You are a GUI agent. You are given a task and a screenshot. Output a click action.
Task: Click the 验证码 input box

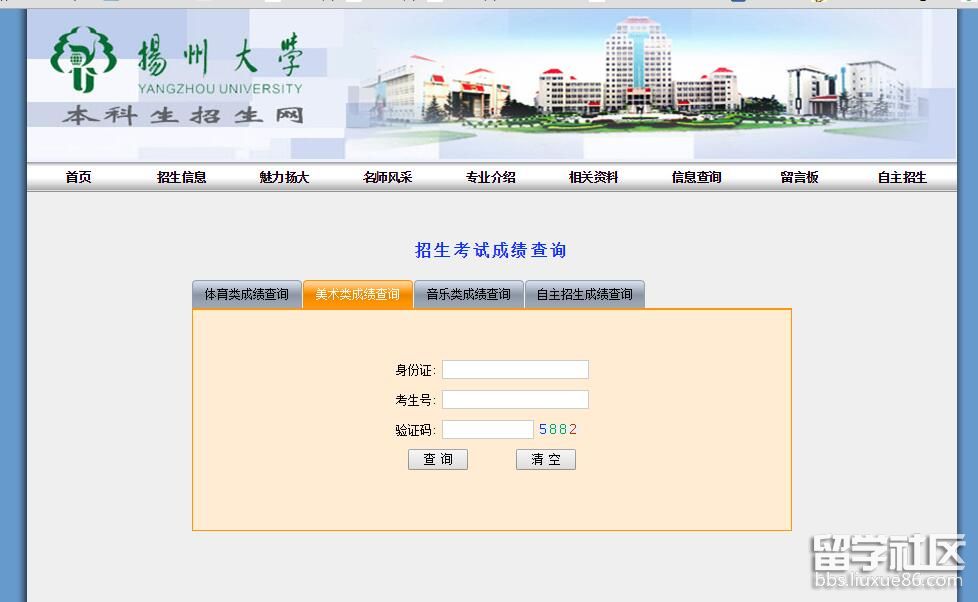(488, 429)
